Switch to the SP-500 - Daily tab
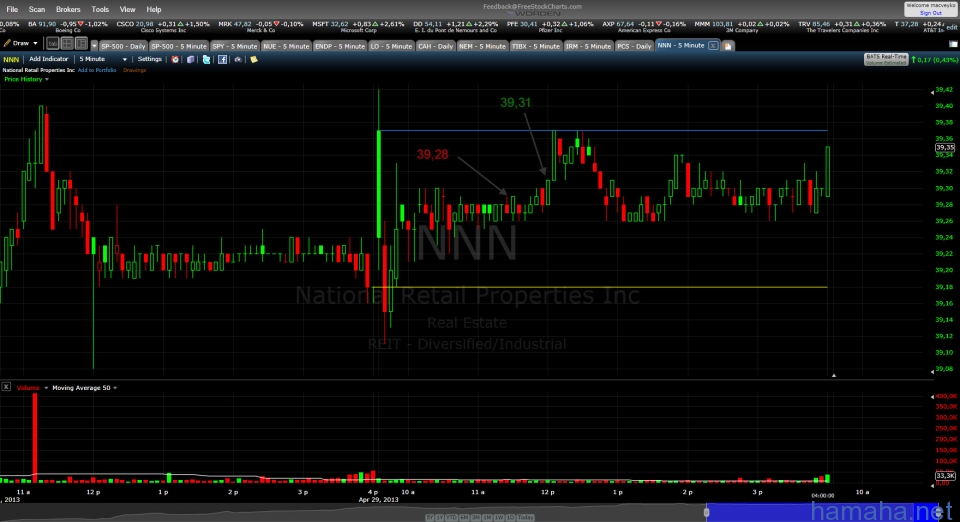 pyautogui.click(x=123, y=46)
